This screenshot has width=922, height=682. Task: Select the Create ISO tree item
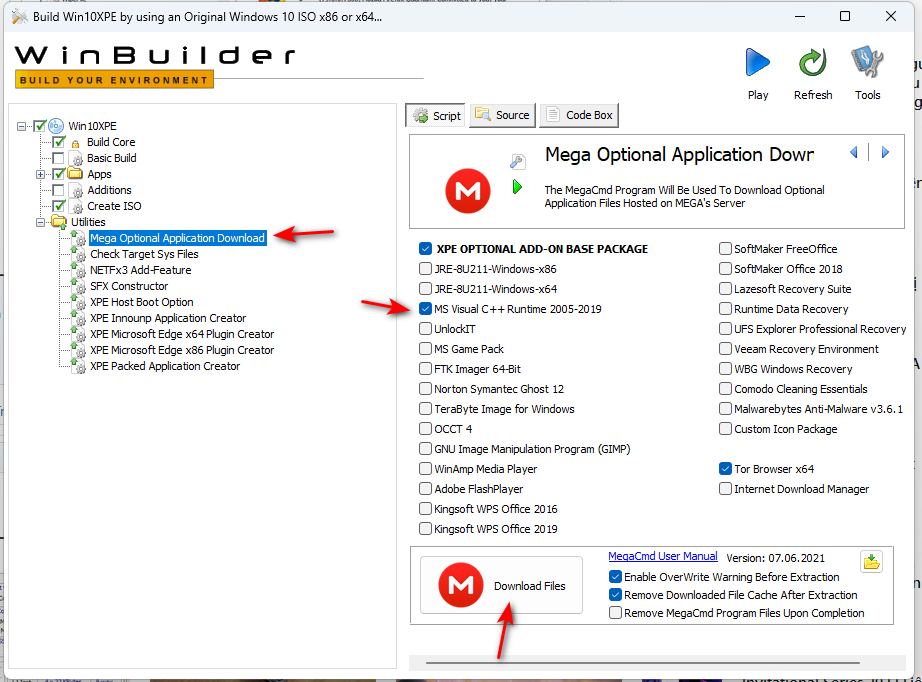(x=115, y=206)
